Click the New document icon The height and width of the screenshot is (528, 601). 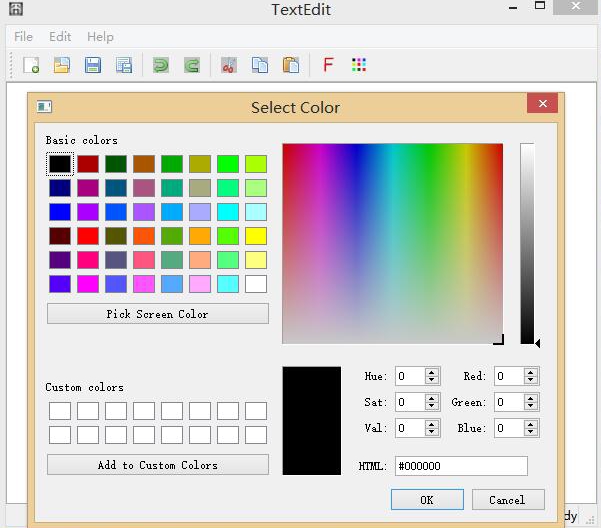point(31,66)
